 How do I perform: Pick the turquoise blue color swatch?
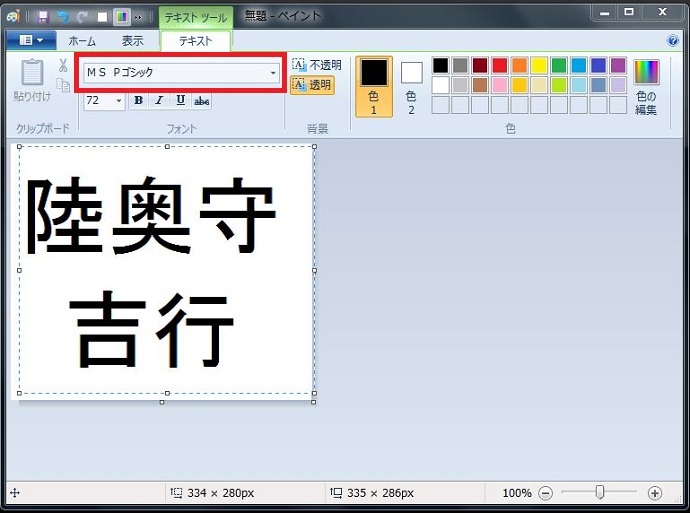coord(579,66)
